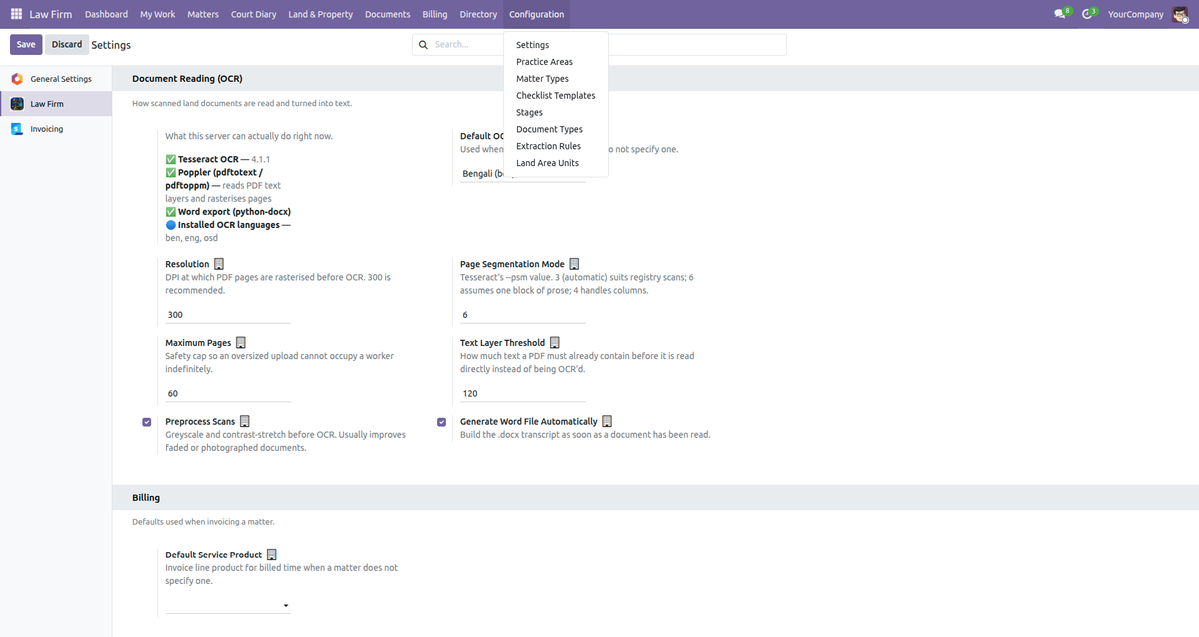Select Extraction Rules menu entry
Viewport: 1199px width, 637px height.
tap(556, 146)
